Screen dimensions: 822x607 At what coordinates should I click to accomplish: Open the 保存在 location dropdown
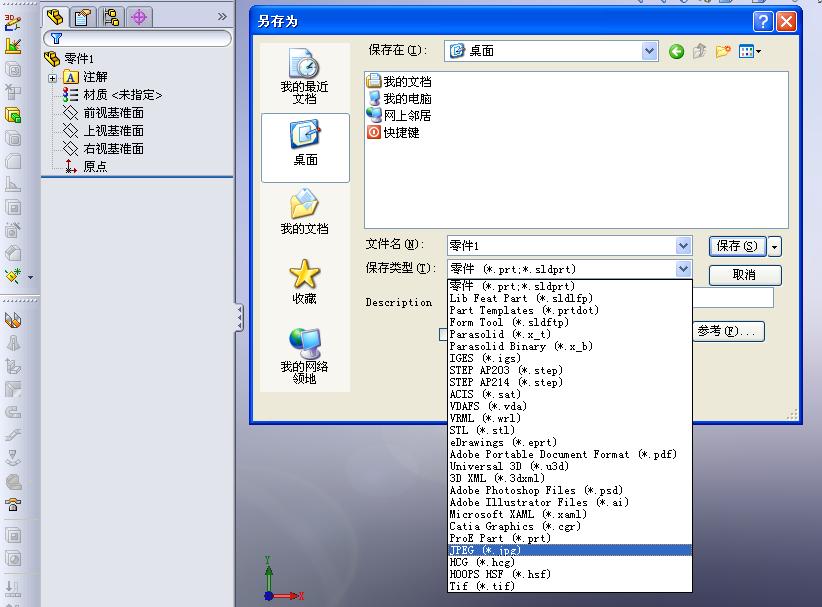coord(649,51)
